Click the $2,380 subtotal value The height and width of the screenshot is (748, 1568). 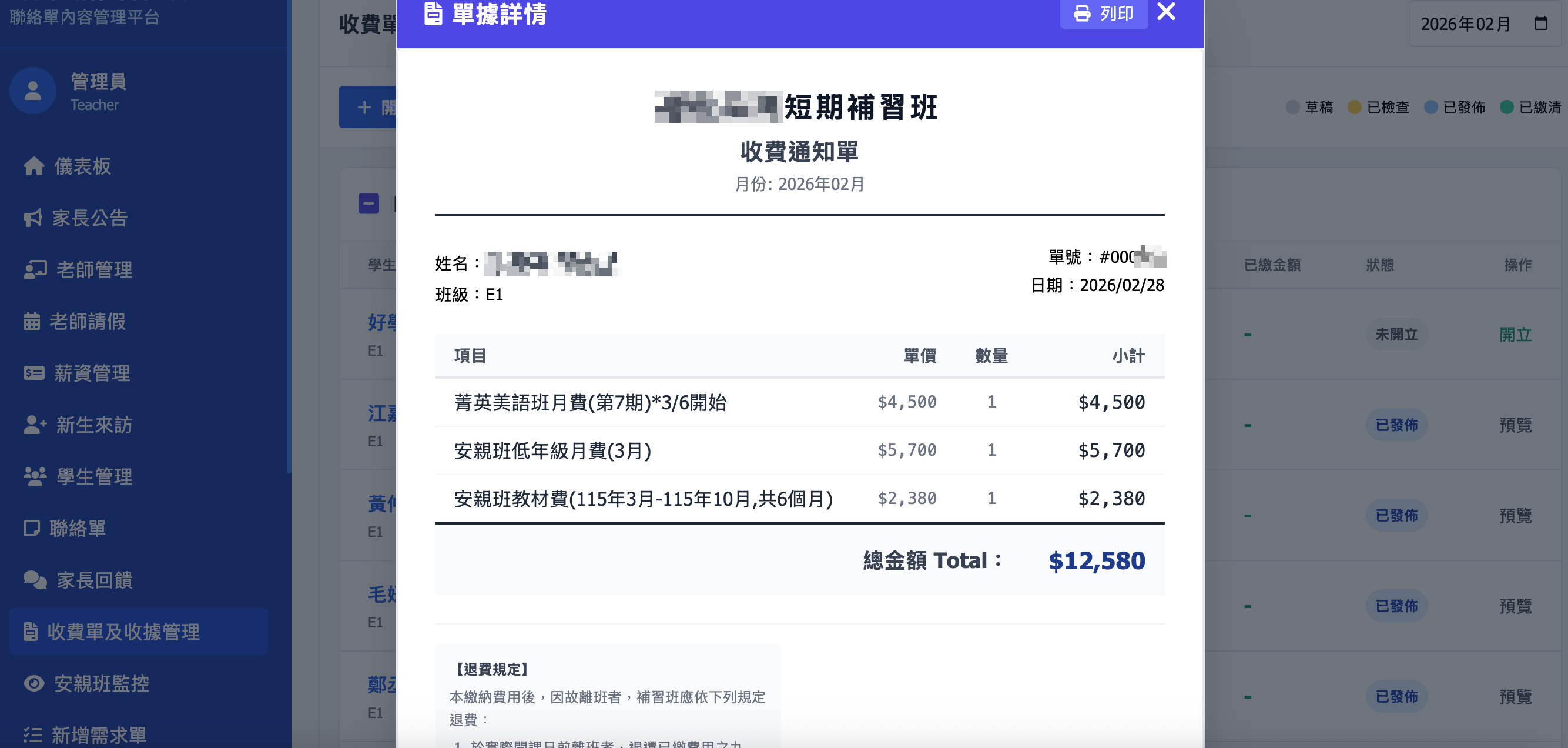(1111, 499)
